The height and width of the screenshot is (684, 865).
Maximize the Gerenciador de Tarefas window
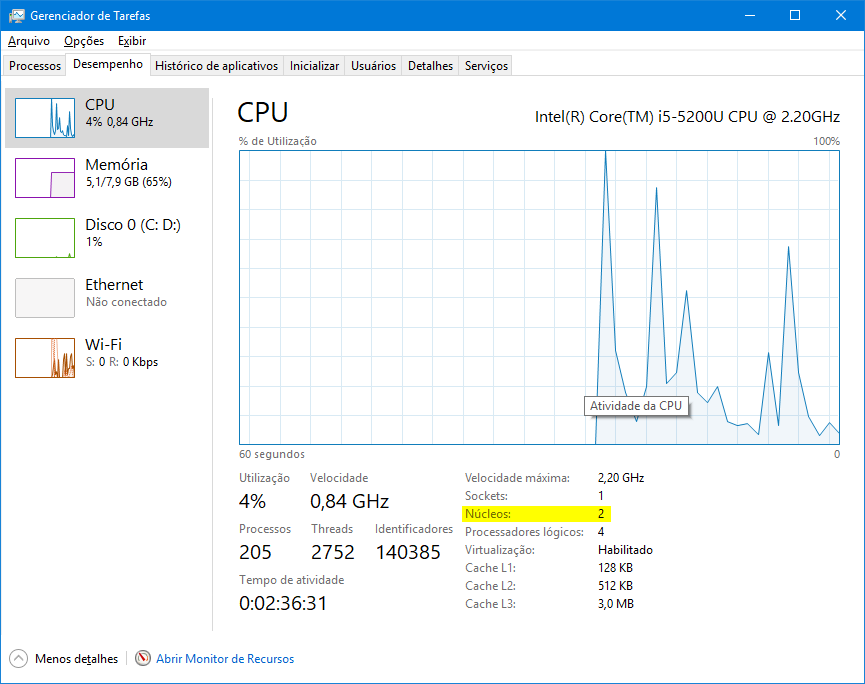pos(795,15)
